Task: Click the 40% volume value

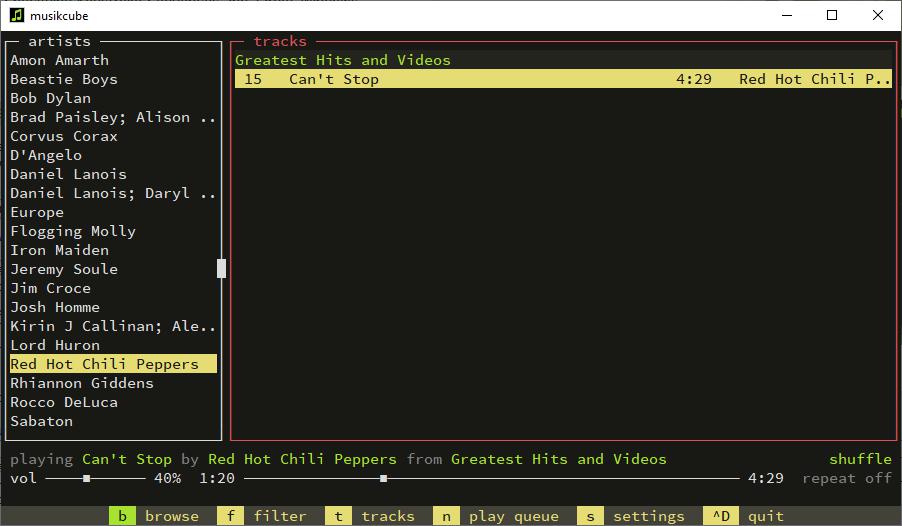Action: pyautogui.click(x=167, y=478)
